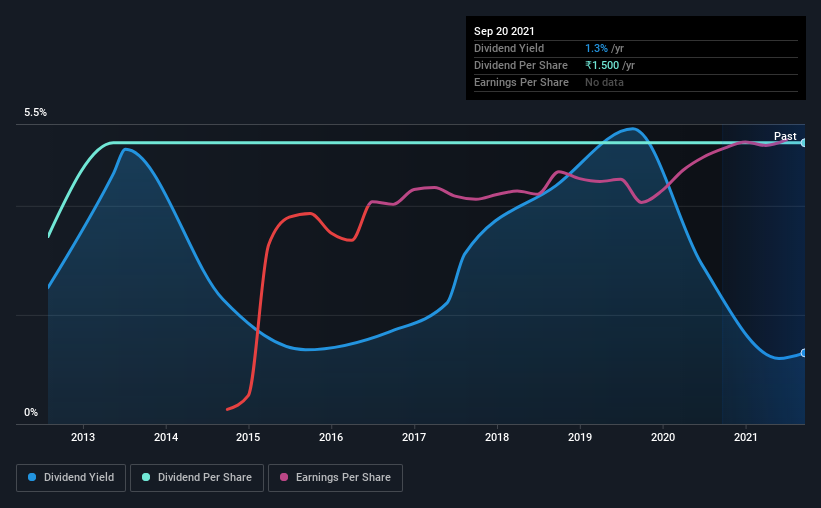The image size is (821, 508).
Task: Select the 2017 label on the x-axis
Action: (414, 437)
